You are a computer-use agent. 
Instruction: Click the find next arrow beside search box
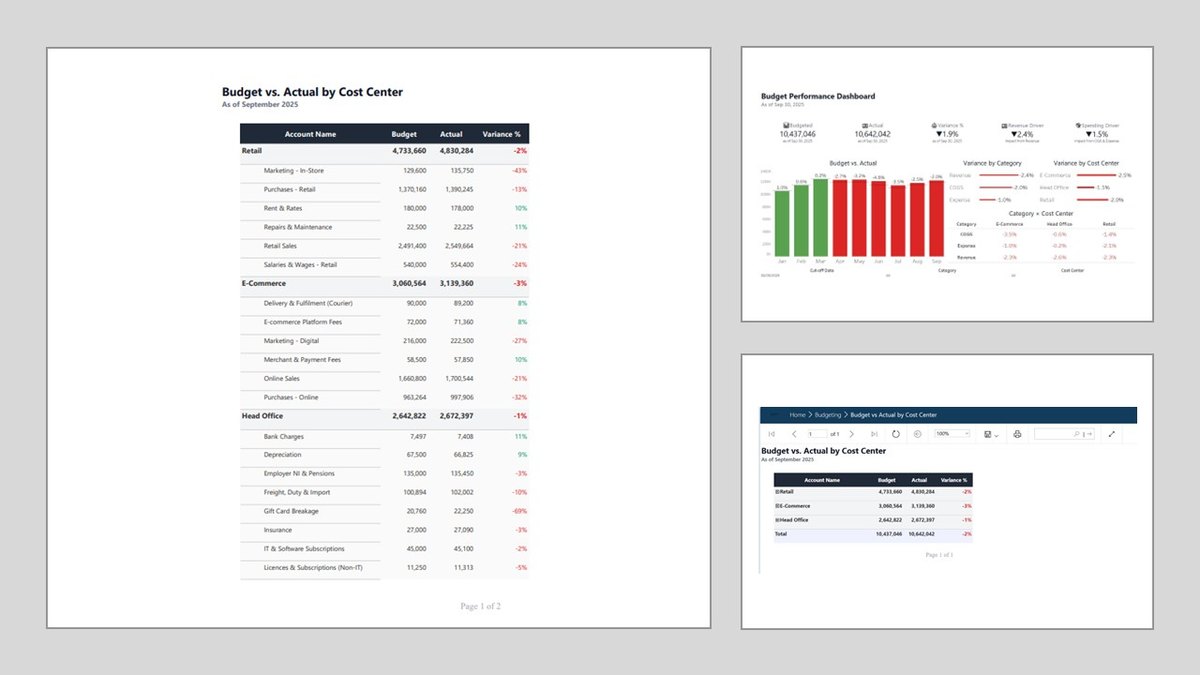pos(1090,434)
